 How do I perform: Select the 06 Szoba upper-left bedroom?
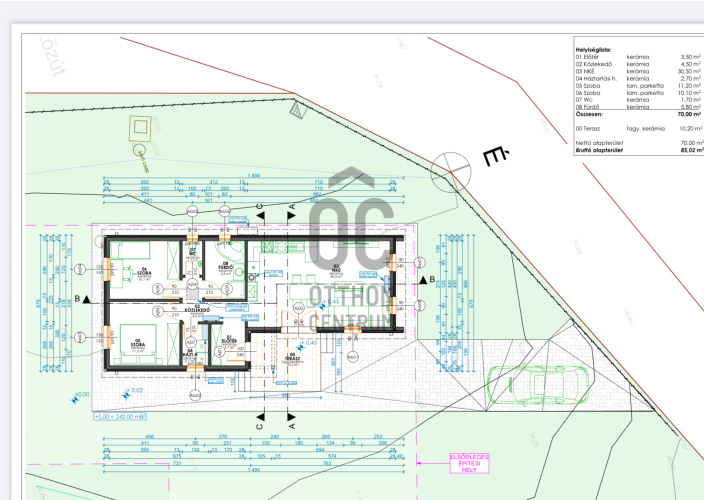(x=145, y=270)
